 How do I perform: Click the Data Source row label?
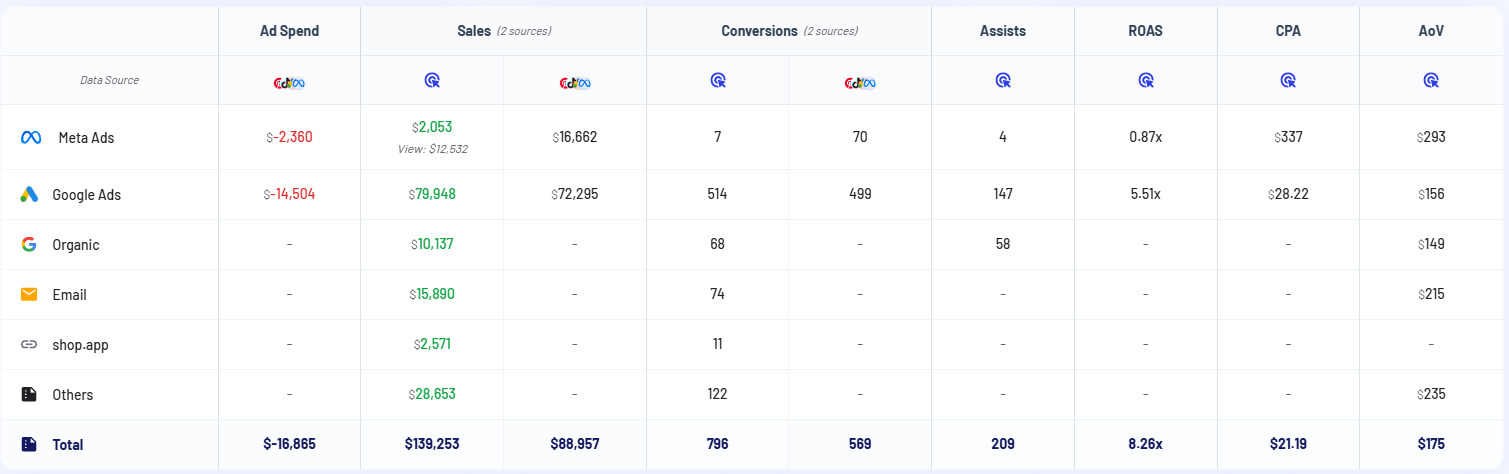pos(109,80)
